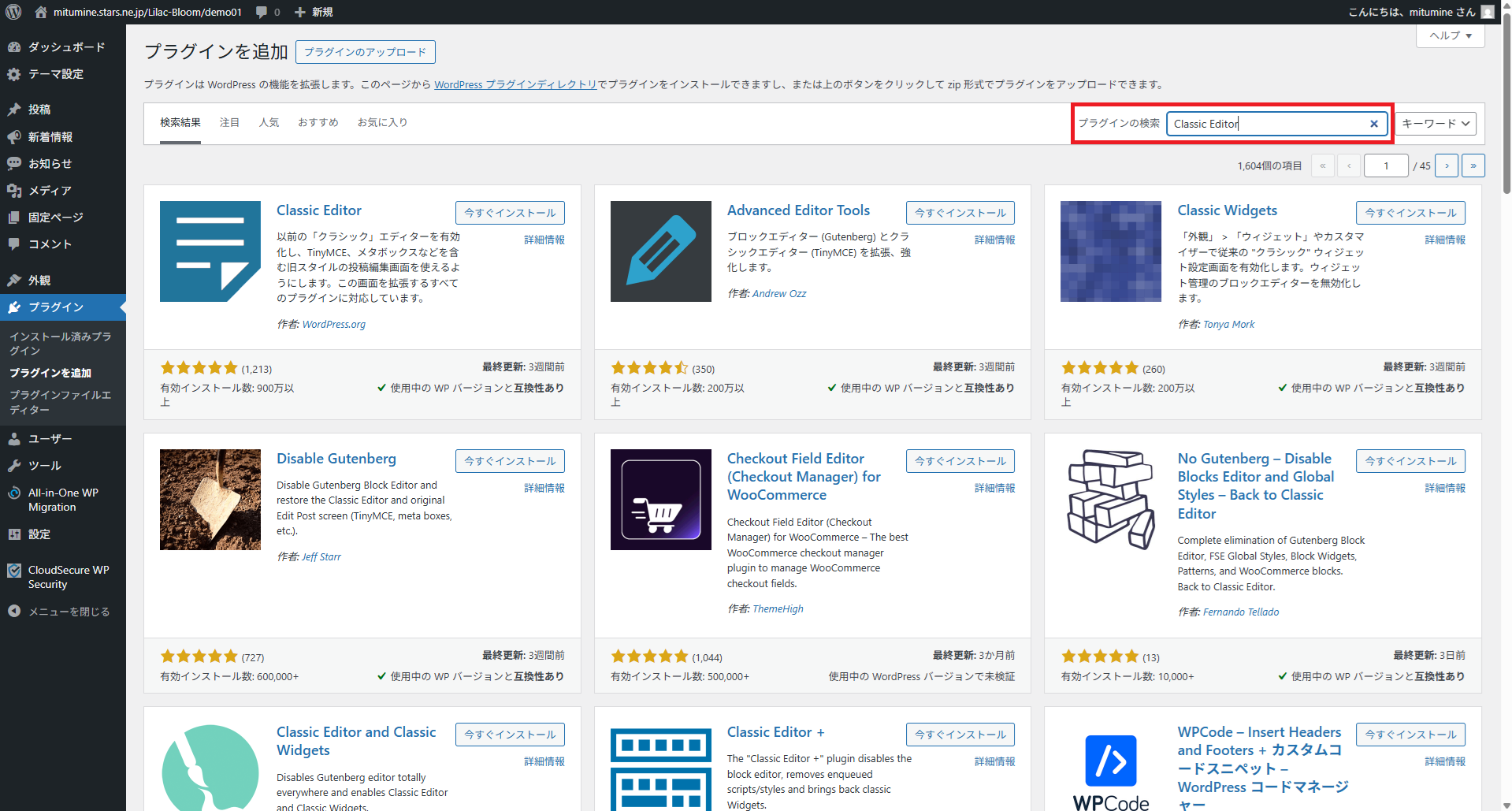1512x811 pixels.
Task: Switch to the おすすめ tab
Action: click(x=318, y=123)
